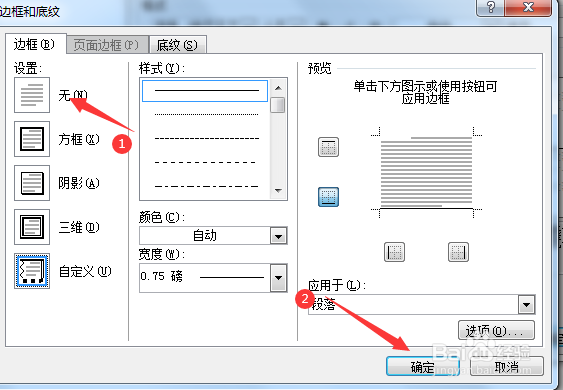This screenshot has height=390, width=563.
Task: Click the 三维 (3-D) label
Action: pyautogui.click(x=79, y=227)
